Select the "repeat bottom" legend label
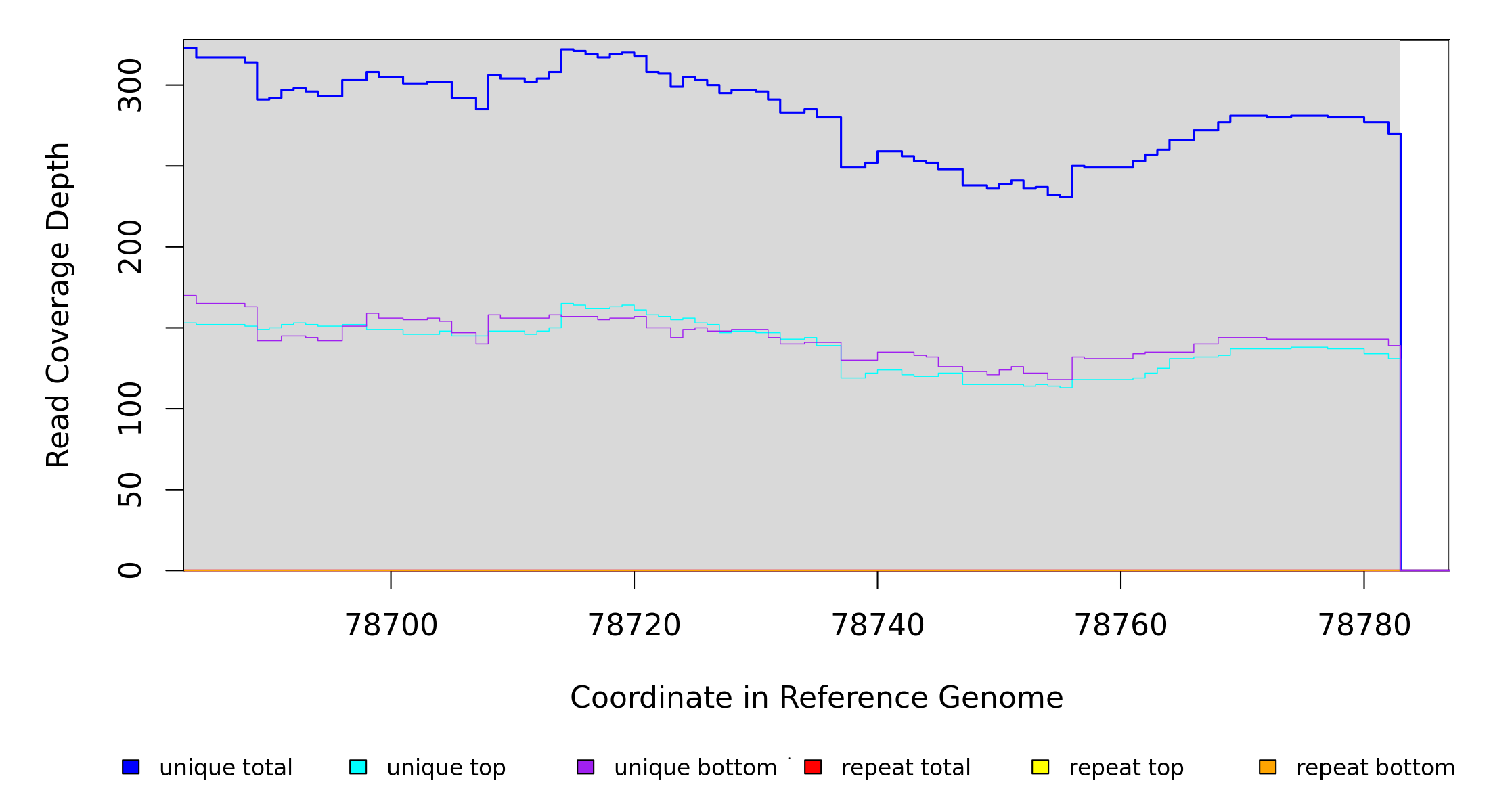 point(1375,768)
